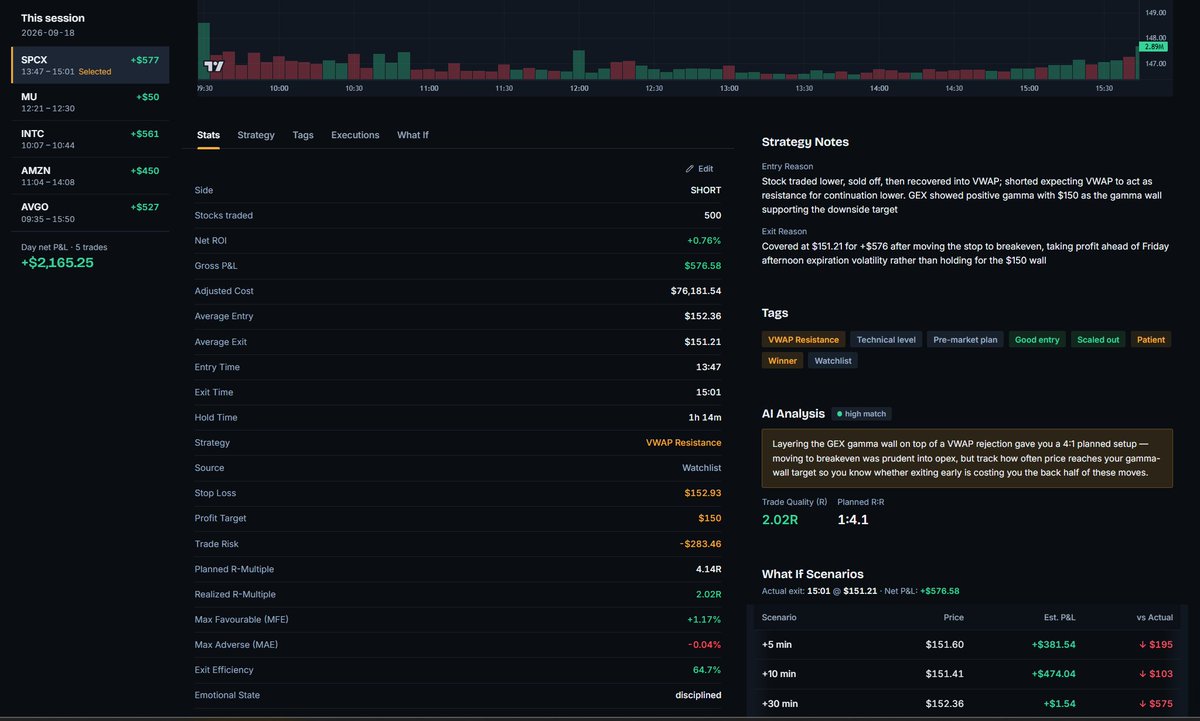Click the Net ROI value +0.76%

click(704, 241)
